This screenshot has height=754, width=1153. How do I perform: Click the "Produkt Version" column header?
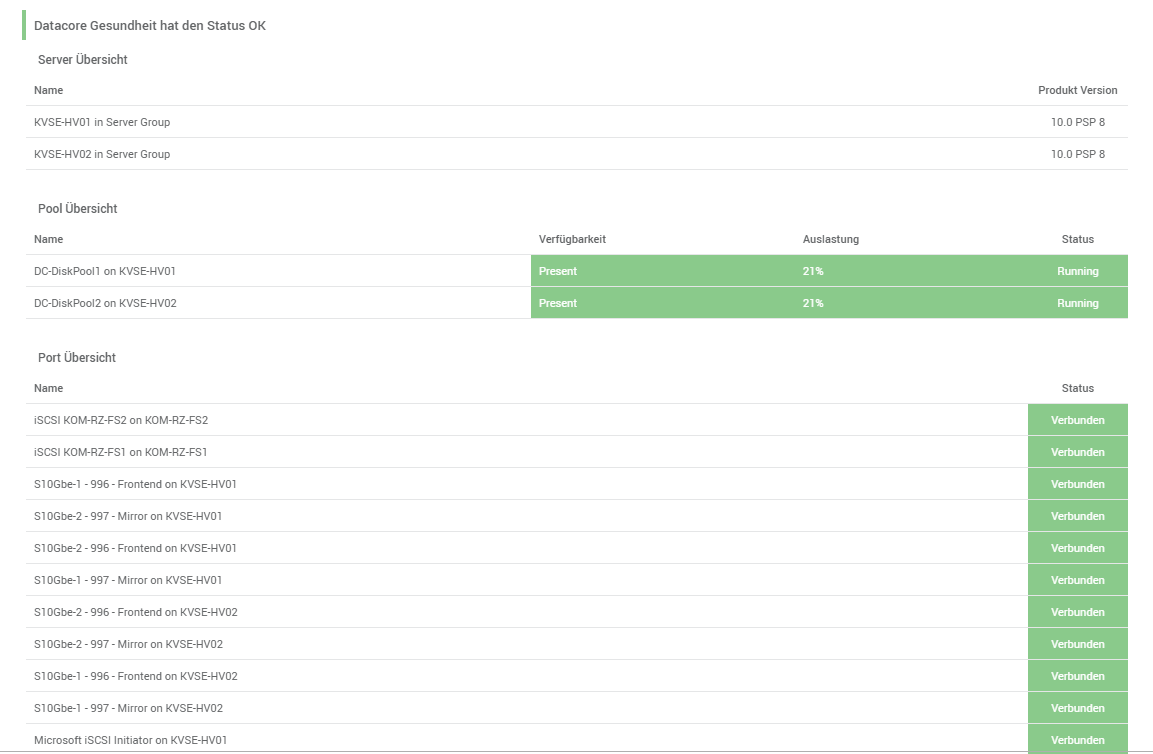pos(1079,90)
